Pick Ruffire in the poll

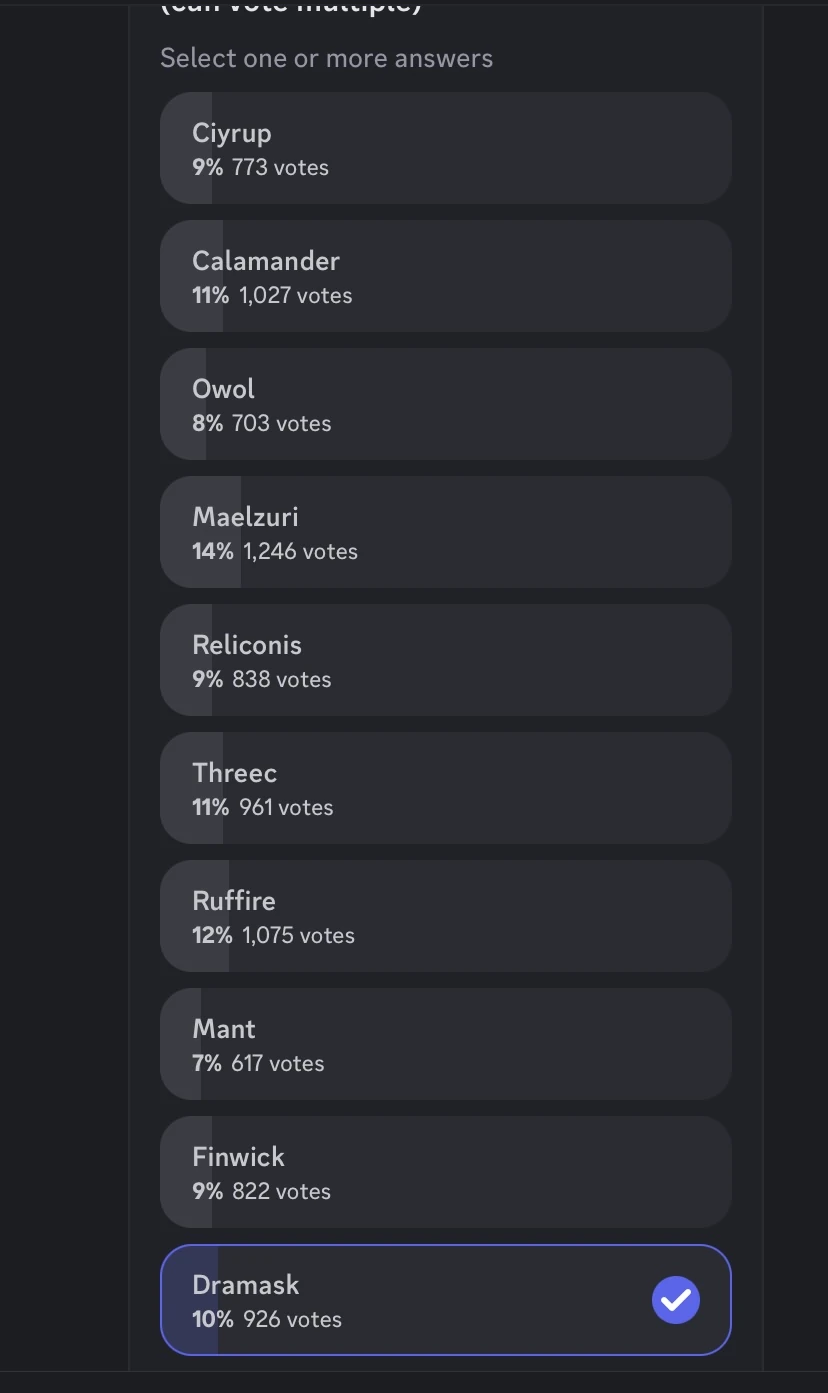click(x=445, y=916)
